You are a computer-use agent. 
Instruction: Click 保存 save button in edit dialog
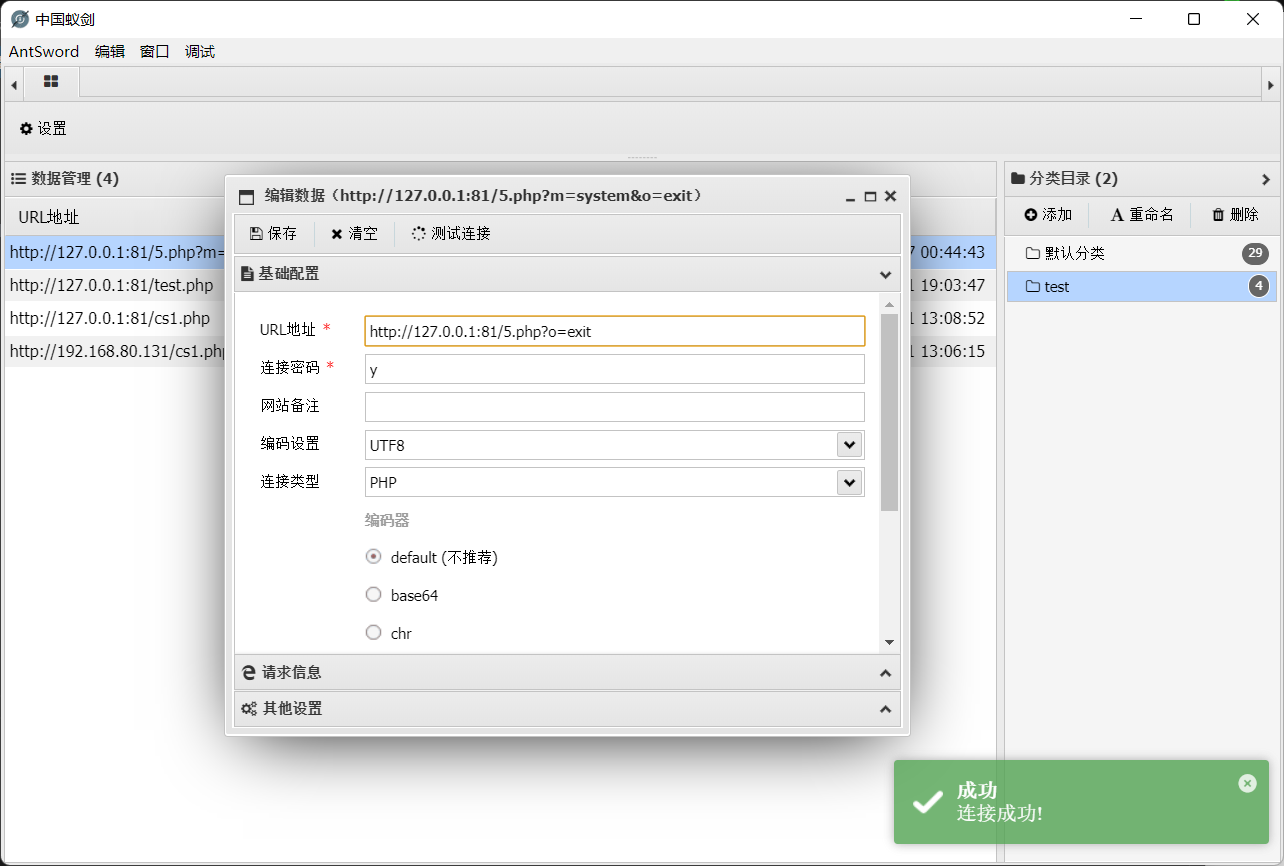pyautogui.click(x=273, y=233)
